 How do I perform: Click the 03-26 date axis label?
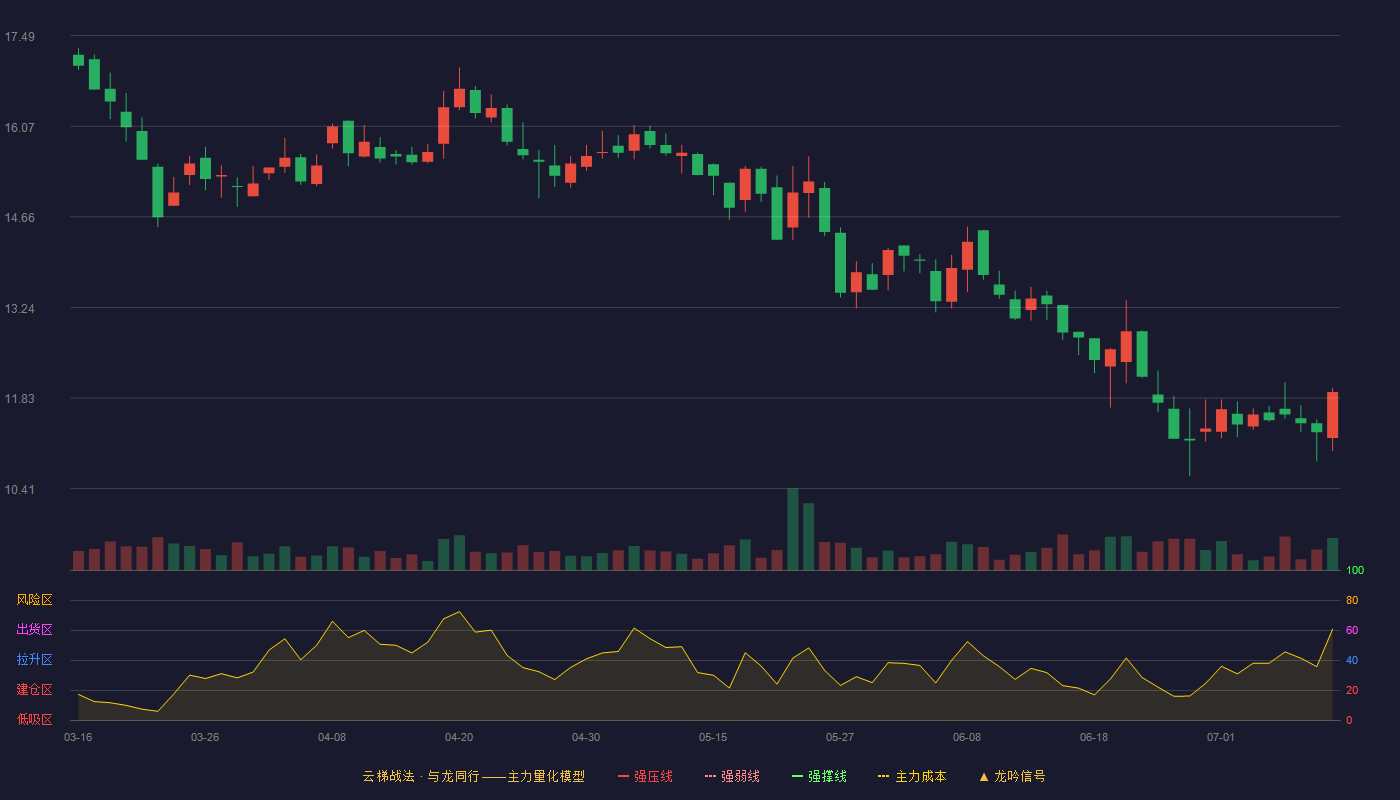205,737
